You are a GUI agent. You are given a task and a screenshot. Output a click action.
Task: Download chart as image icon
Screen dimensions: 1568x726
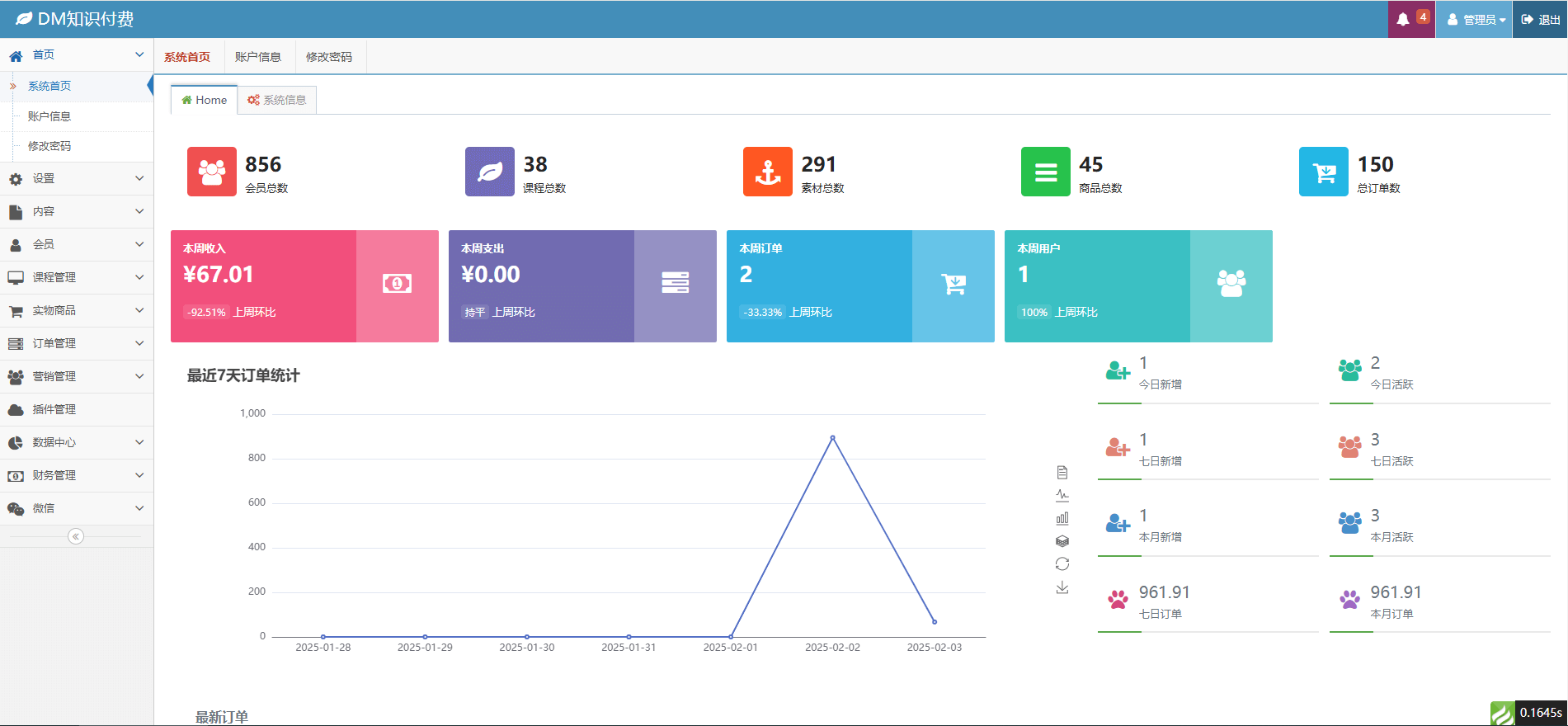[1062, 587]
